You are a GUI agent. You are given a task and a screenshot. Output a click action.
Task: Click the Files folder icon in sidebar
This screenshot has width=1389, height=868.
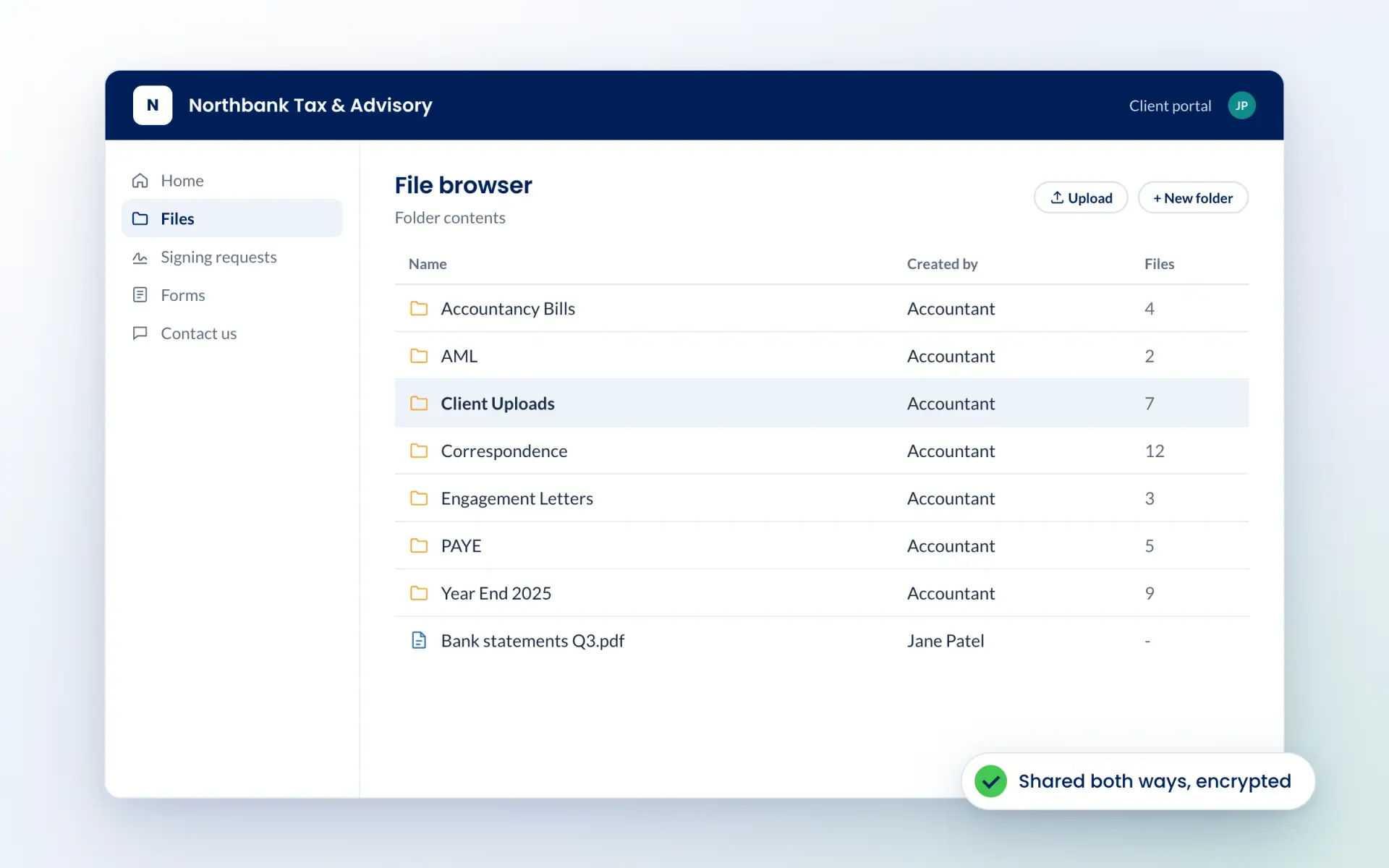pos(140,218)
